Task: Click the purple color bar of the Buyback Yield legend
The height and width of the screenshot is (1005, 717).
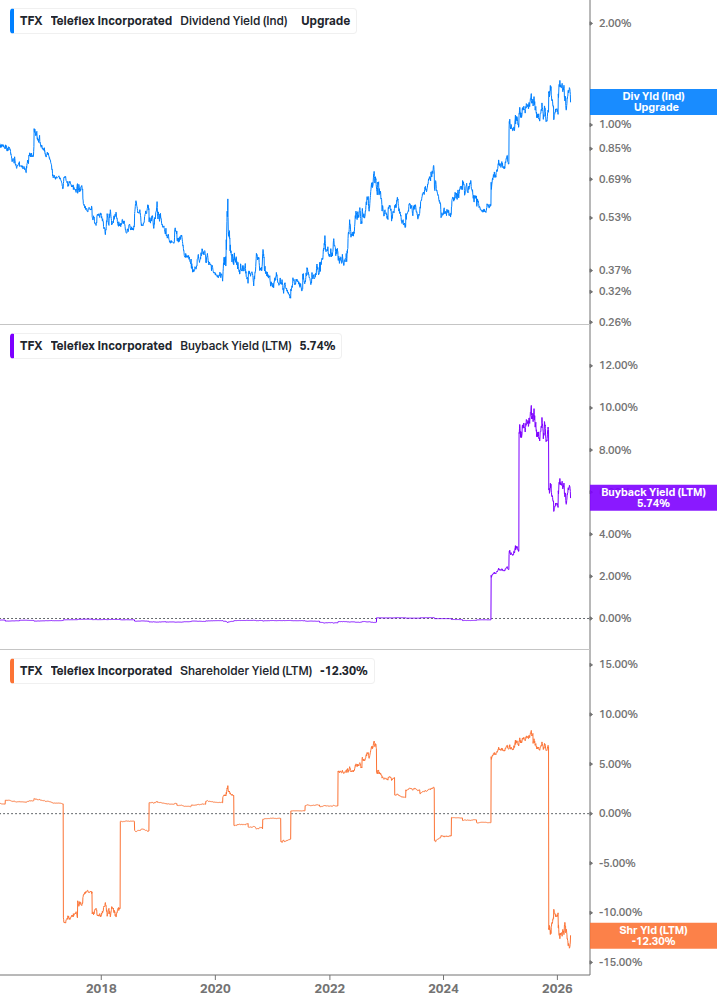Action: pos(12,345)
